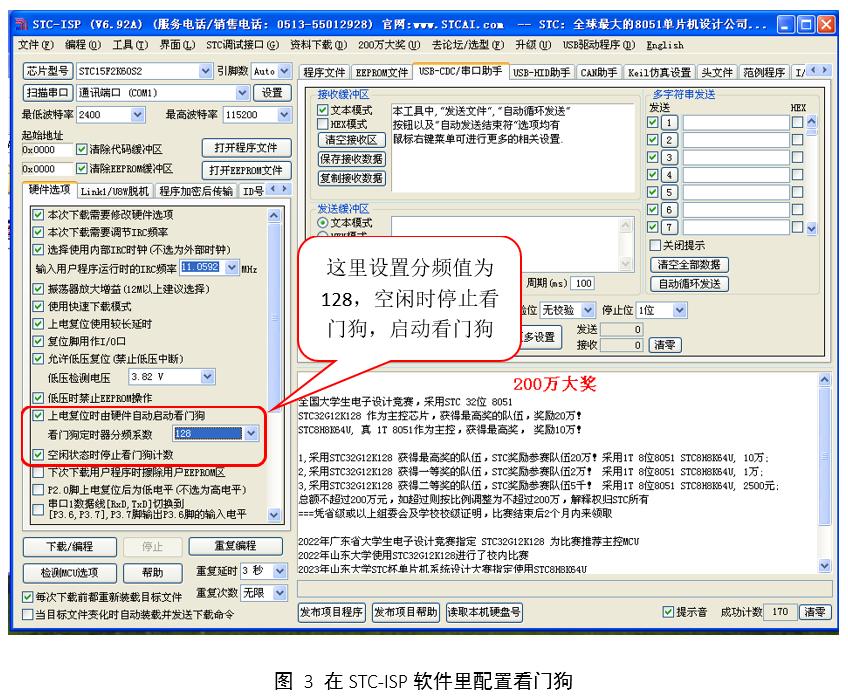
Task: Click 保存接收数据 button
Action: [x=352, y=159]
